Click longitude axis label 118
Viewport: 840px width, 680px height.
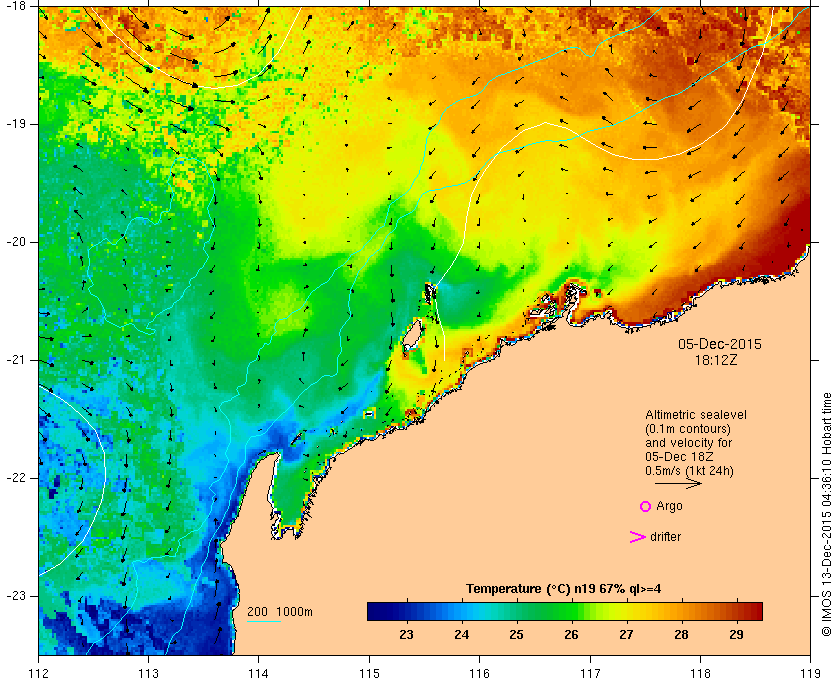coord(700,673)
